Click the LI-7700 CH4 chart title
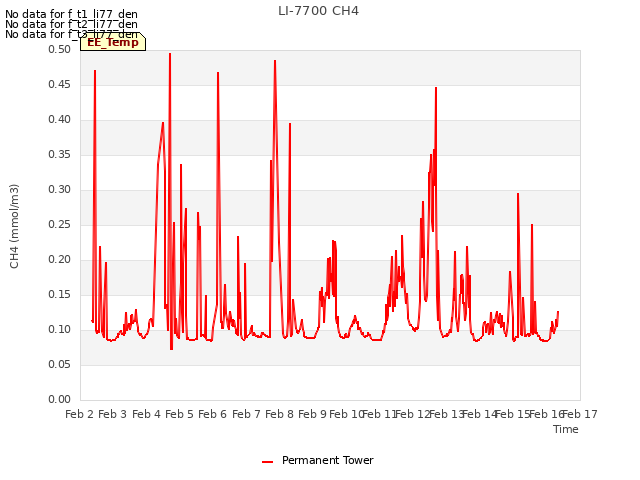The image size is (640, 480). point(318,11)
